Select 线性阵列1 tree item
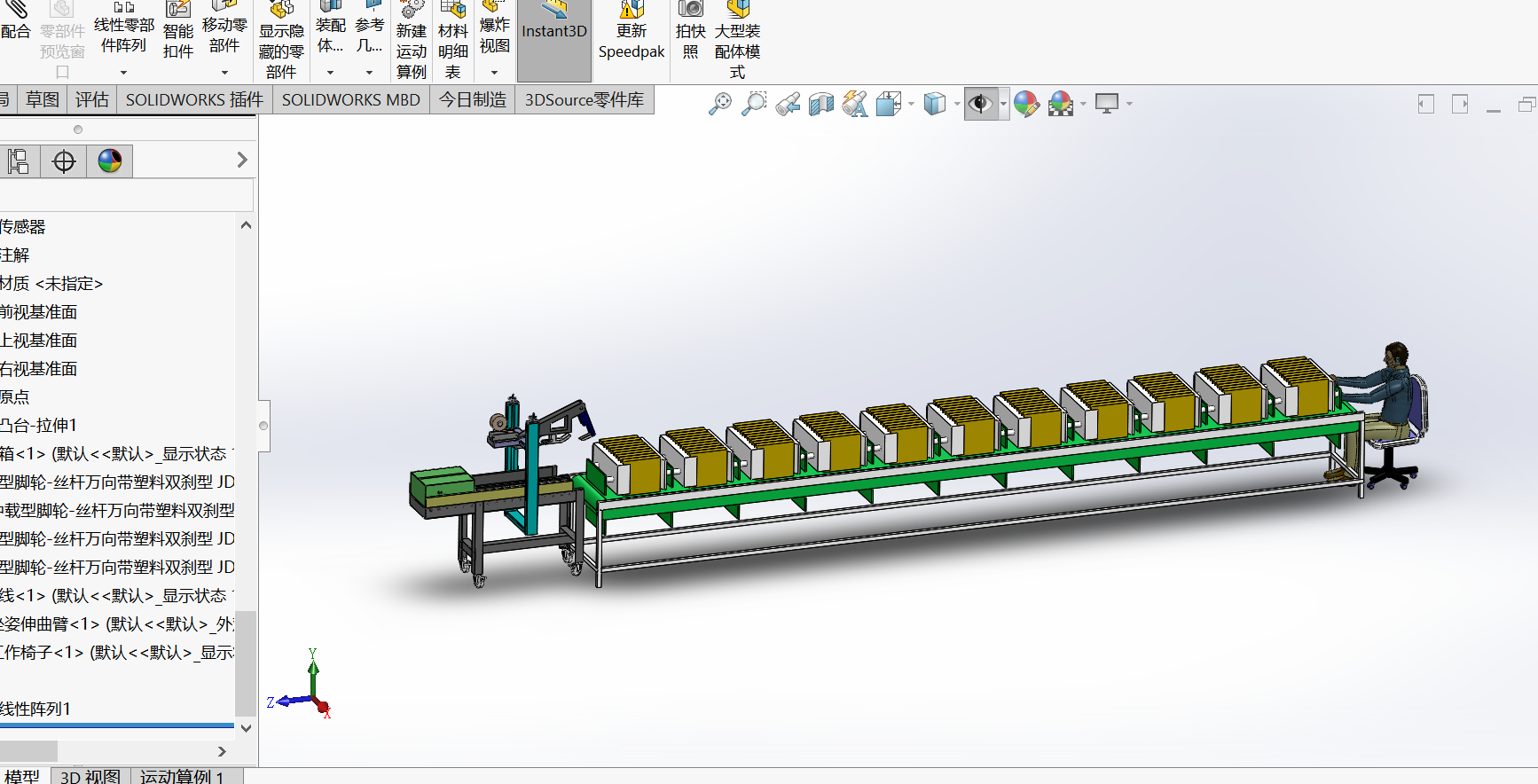1538x784 pixels. tap(35, 710)
